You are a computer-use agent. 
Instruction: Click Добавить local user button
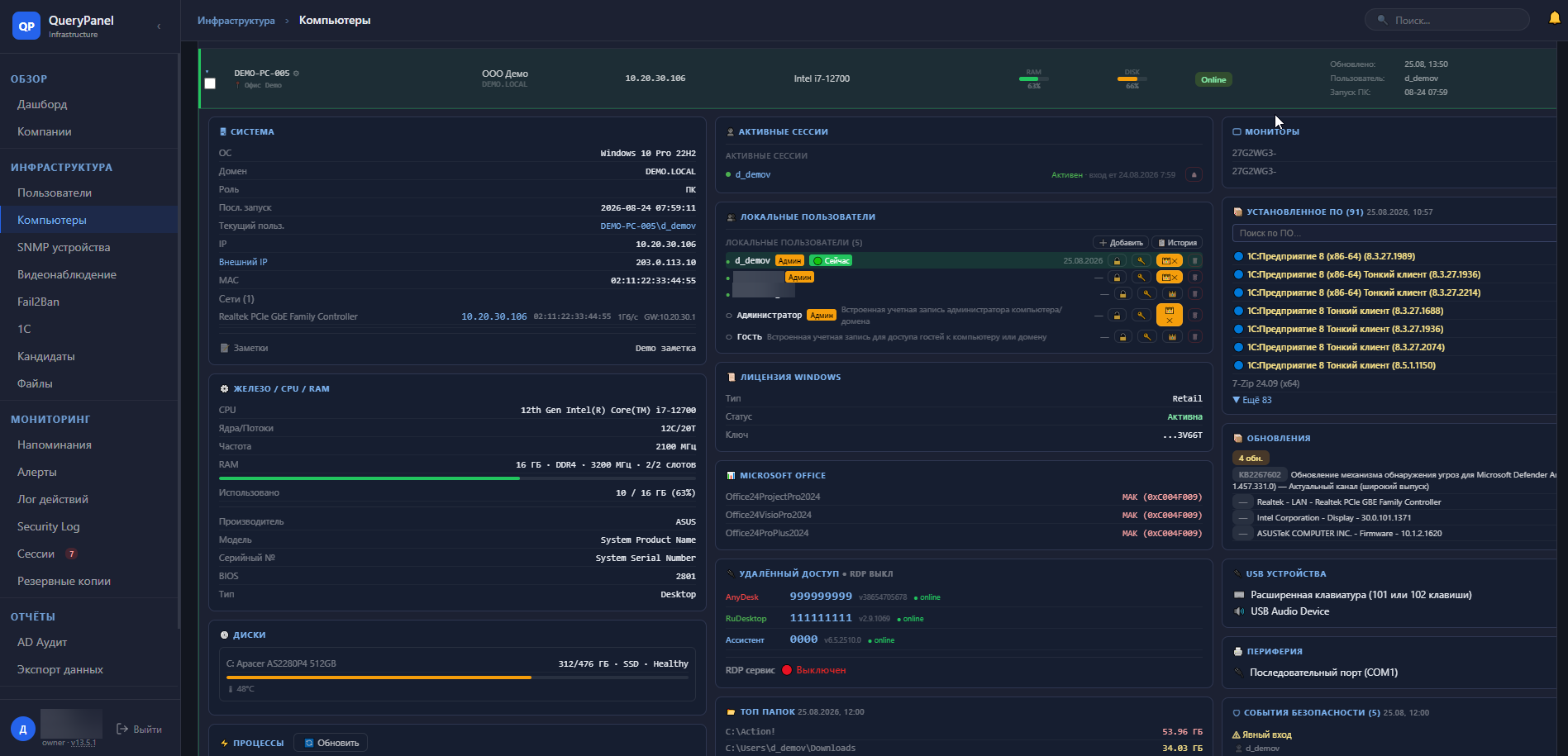point(1121,243)
